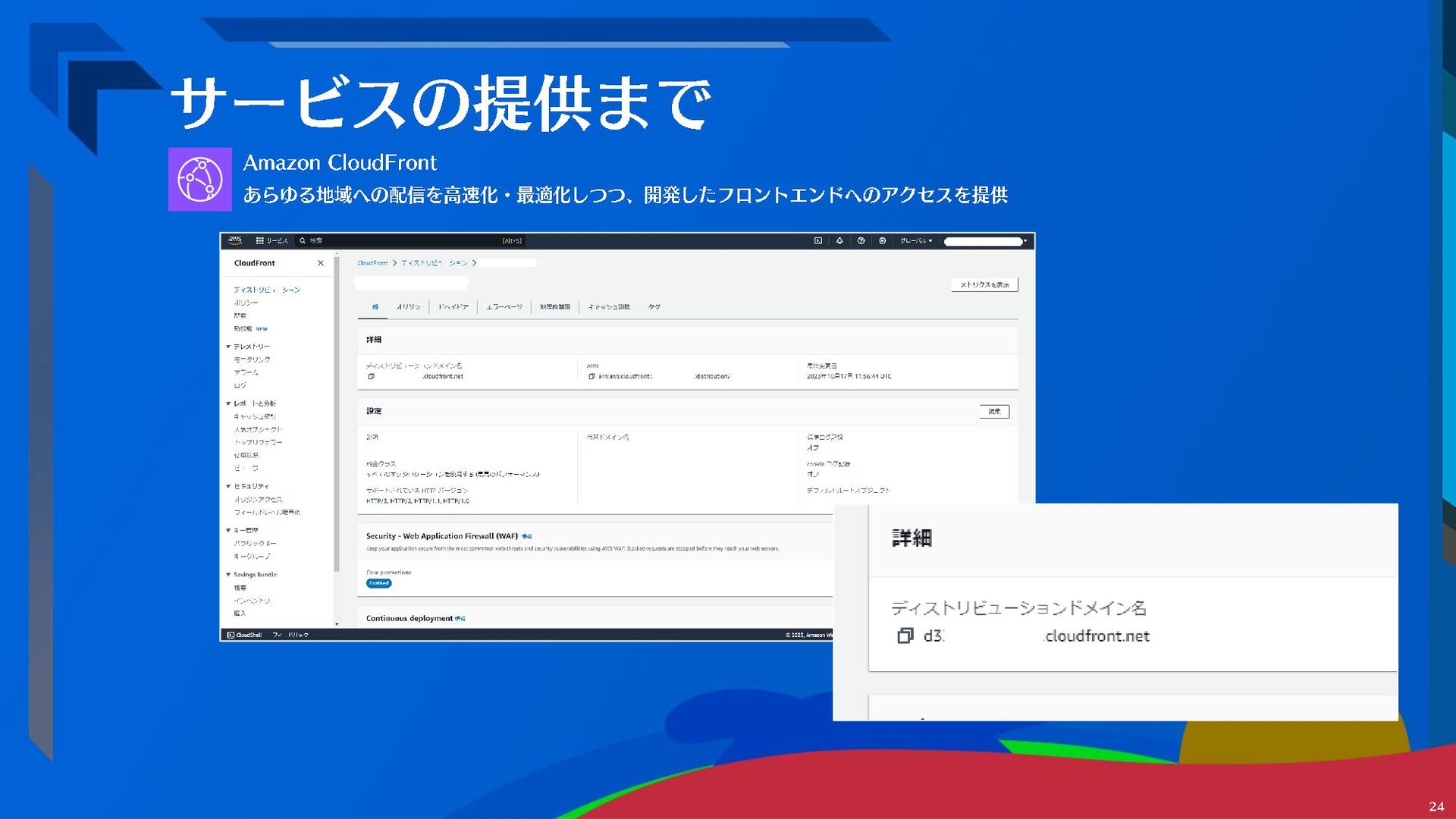This screenshot has width=1456, height=819.
Task: Open 関数 in sidebar
Action: click(240, 315)
